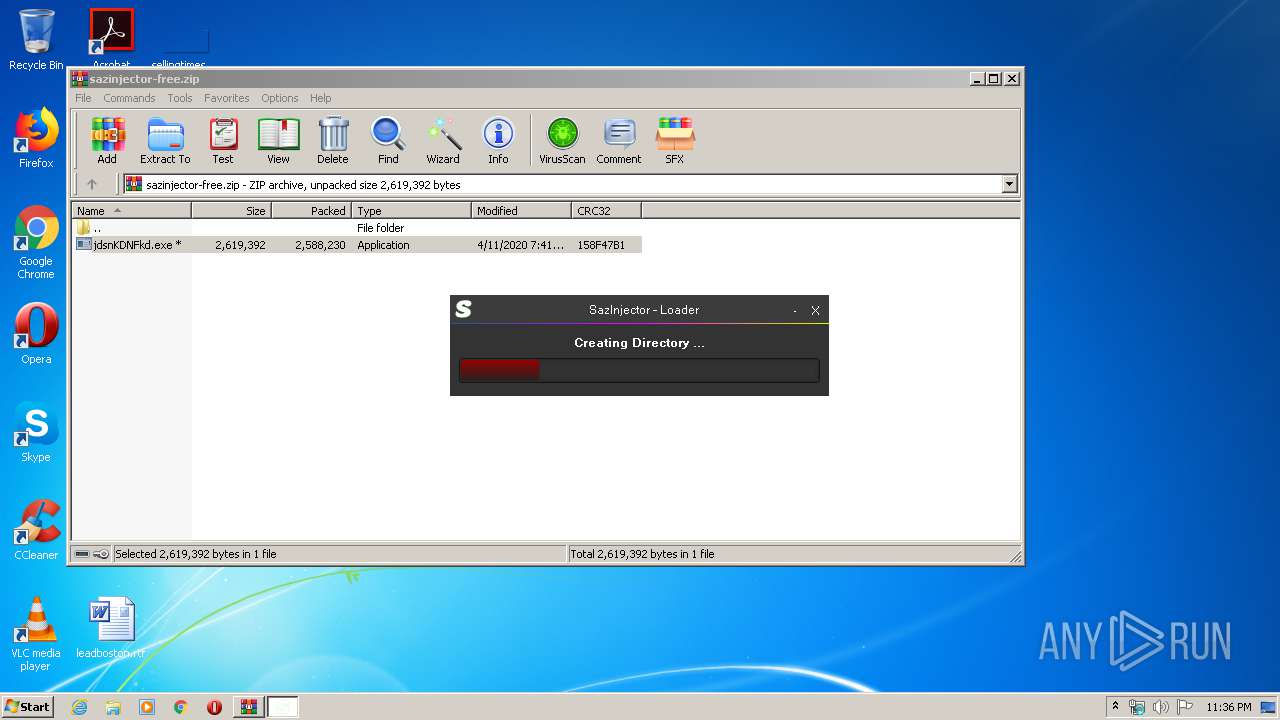Viewport: 1280px width, 720px height.
Task: Click the network tray icon
Action: [x=1137, y=707]
